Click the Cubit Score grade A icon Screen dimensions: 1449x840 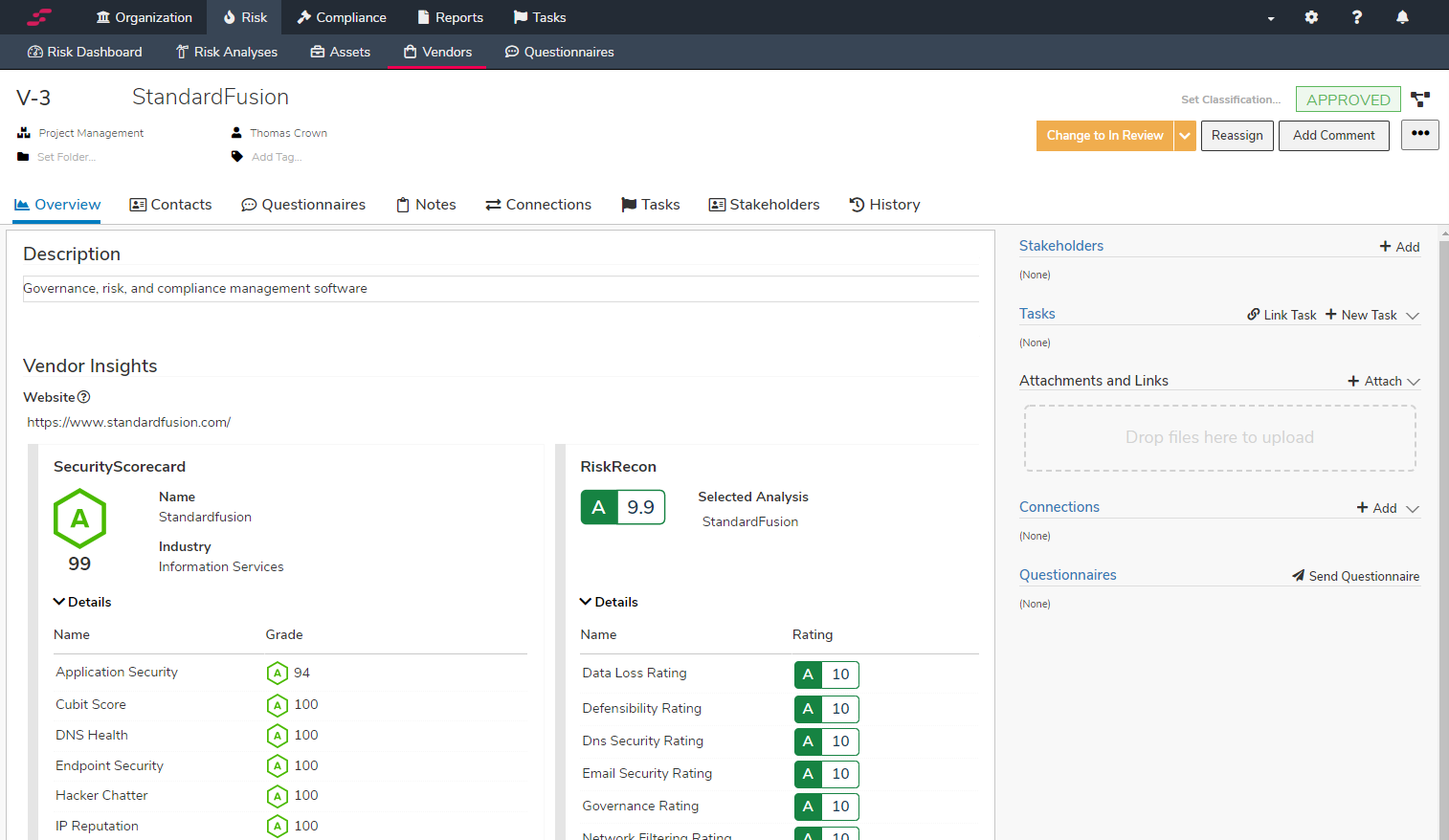pyautogui.click(x=278, y=705)
